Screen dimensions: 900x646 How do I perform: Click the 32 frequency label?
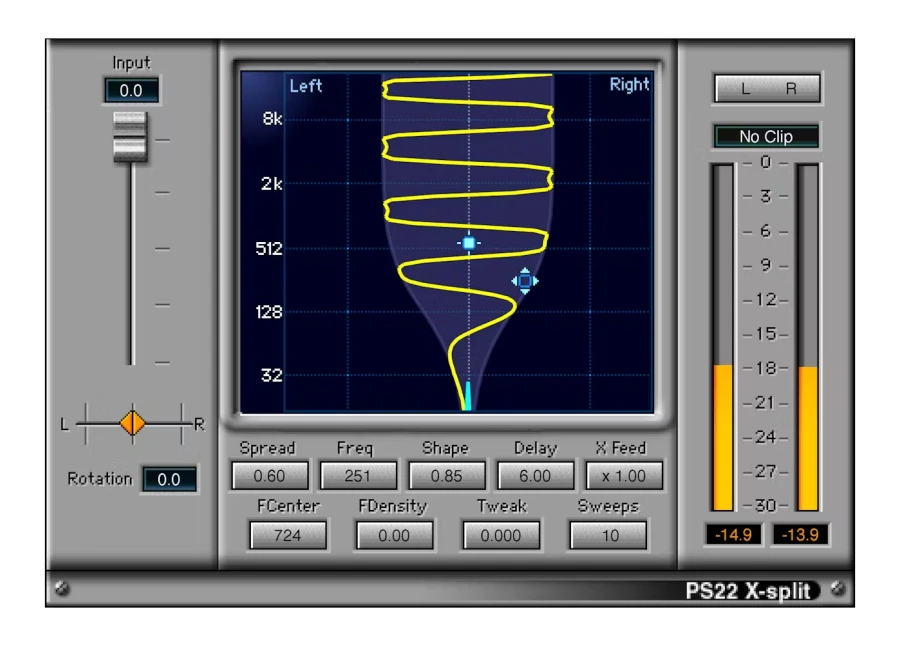coord(272,375)
